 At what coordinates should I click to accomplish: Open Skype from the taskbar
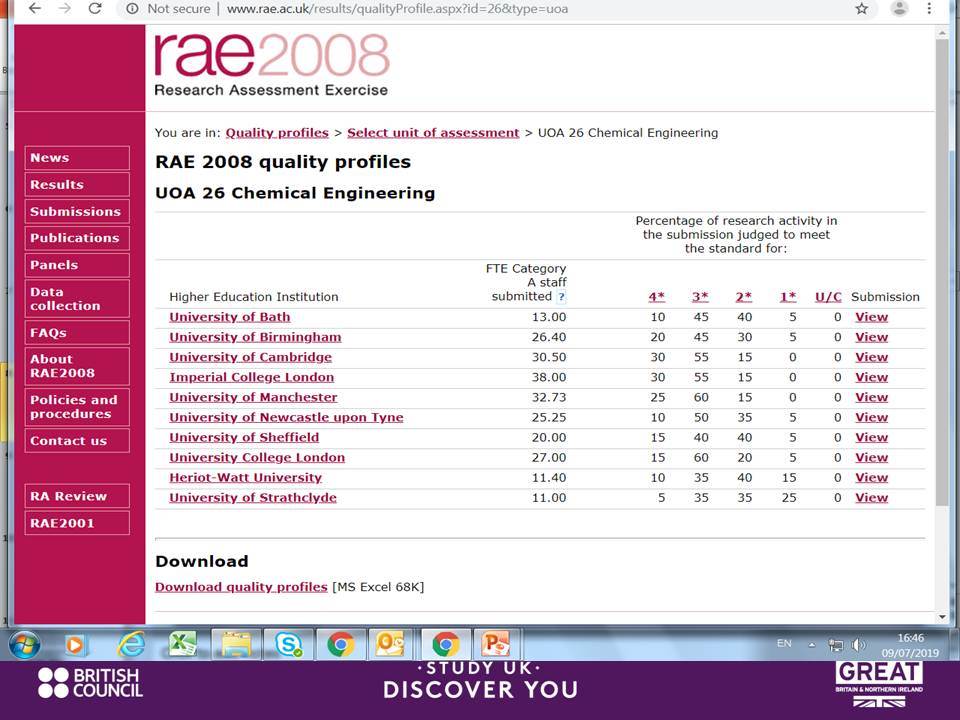[x=288, y=645]
